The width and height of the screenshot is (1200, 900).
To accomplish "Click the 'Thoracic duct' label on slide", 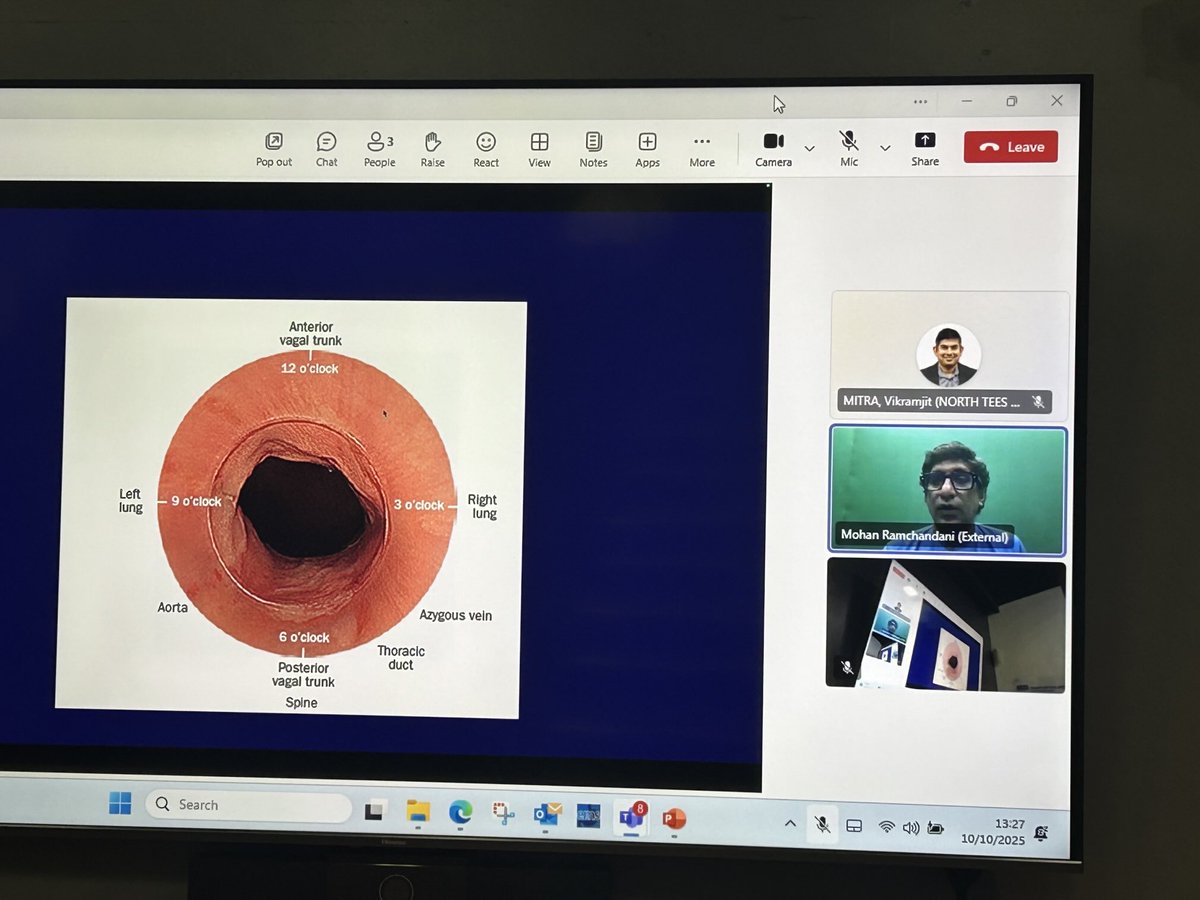I will point(401,658).
